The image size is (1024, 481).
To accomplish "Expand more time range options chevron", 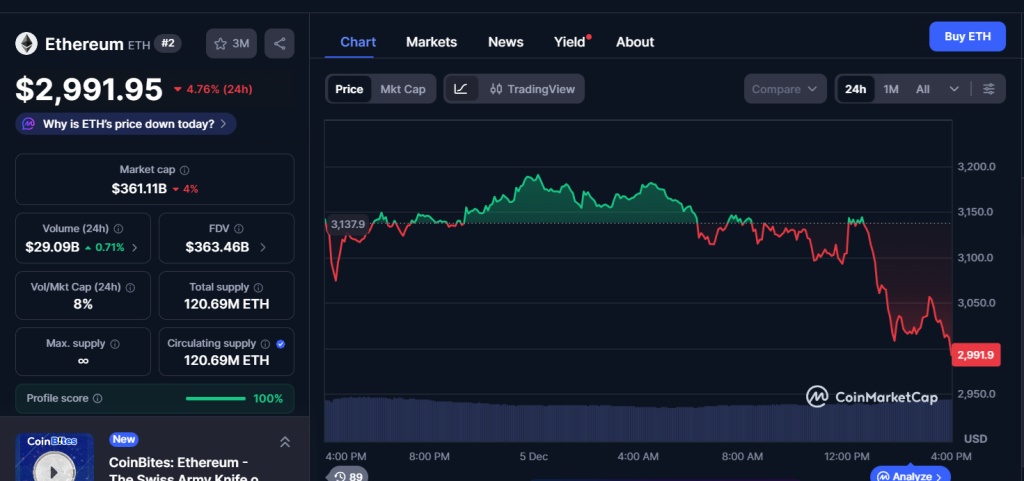I will [x=954, y=89].
